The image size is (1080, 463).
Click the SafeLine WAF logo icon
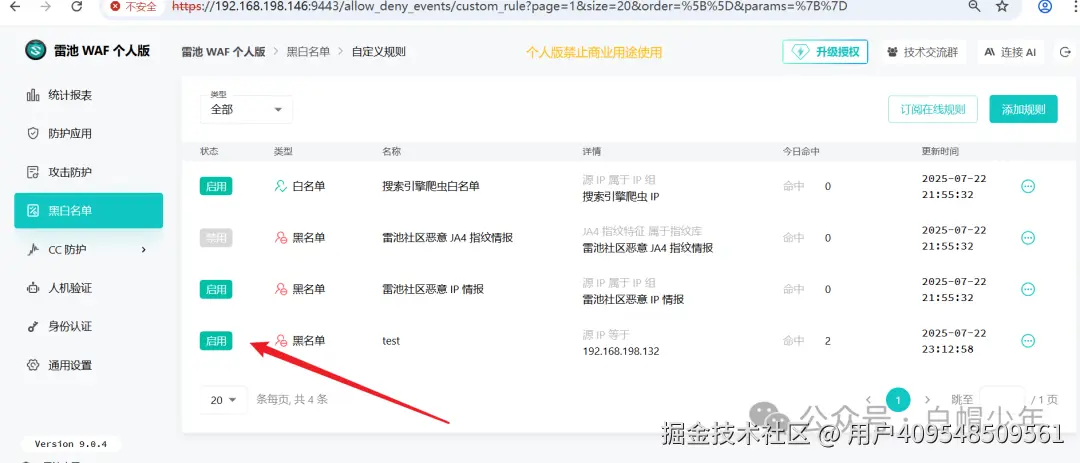pos(35,51)
